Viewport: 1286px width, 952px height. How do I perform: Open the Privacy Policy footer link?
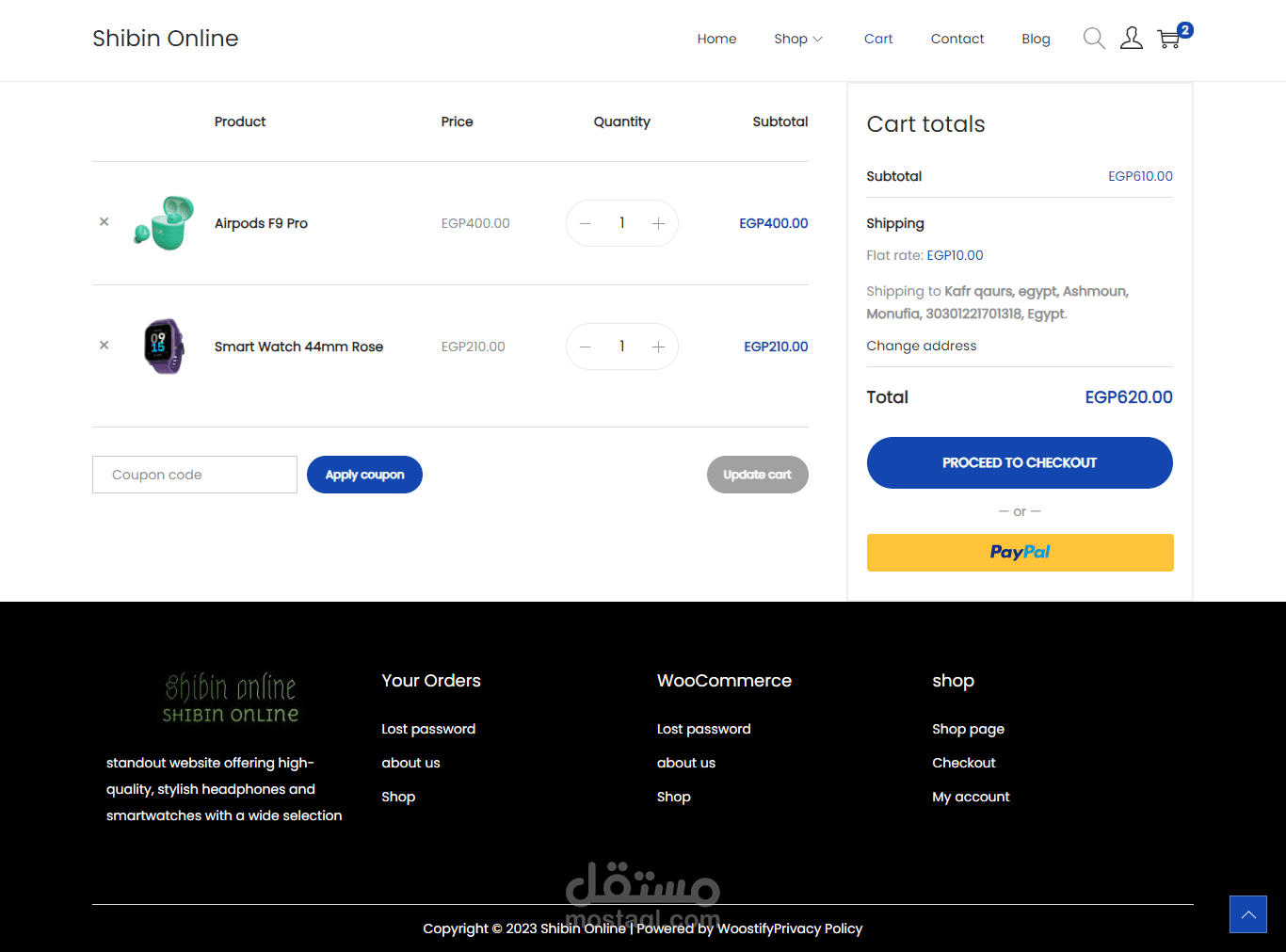(x=818, y=928)
